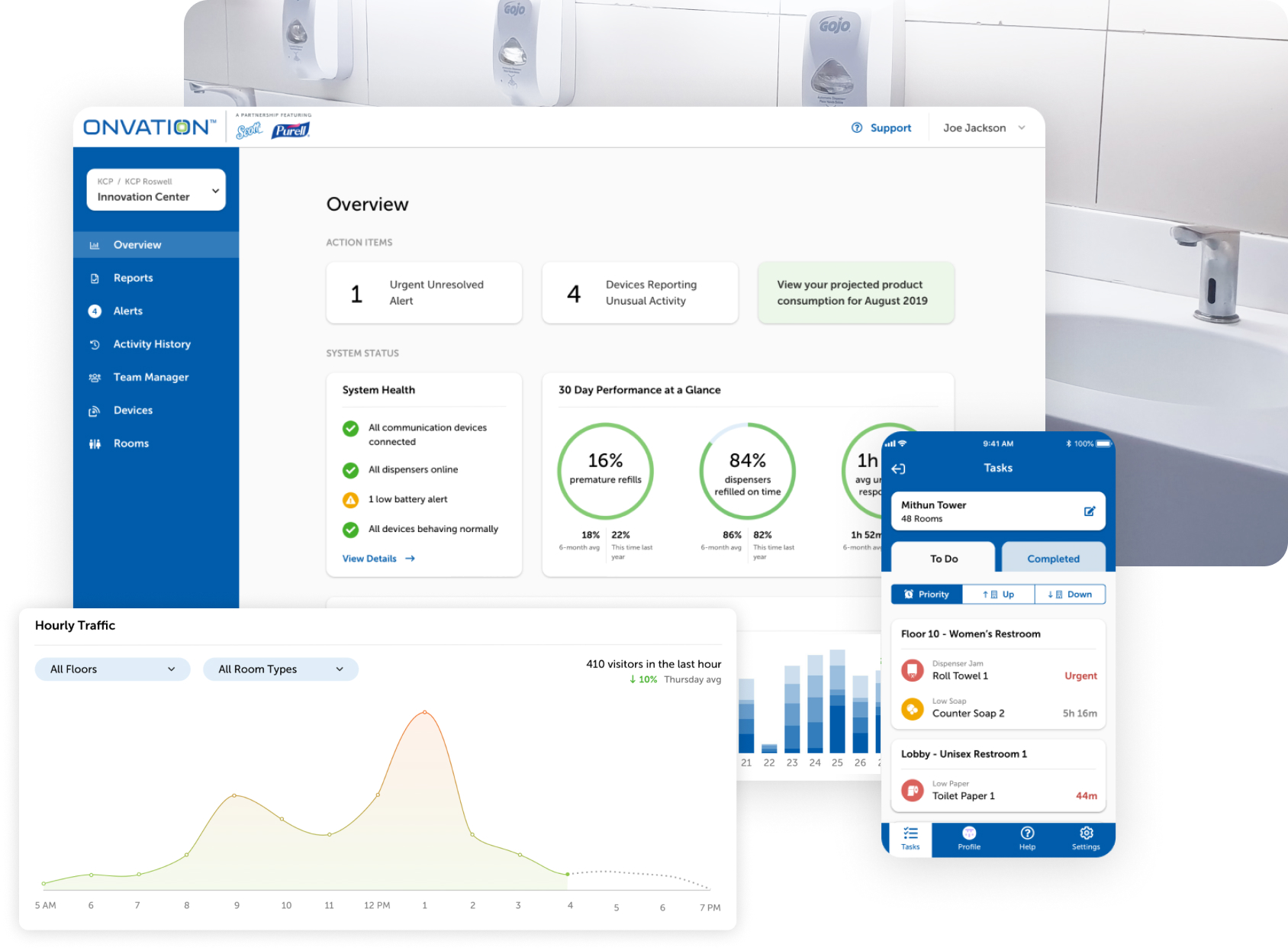Open the Counter Soap 2 task row
This screenshot has height=951, width=1288.
tap(999, 708)
